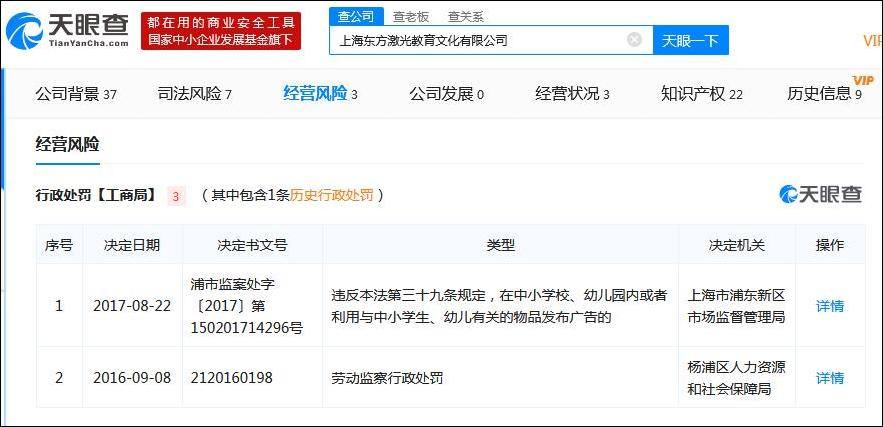Click the 决定日期 column header
Viewport: 883px width, 427px height.
[x=132, y=245]
